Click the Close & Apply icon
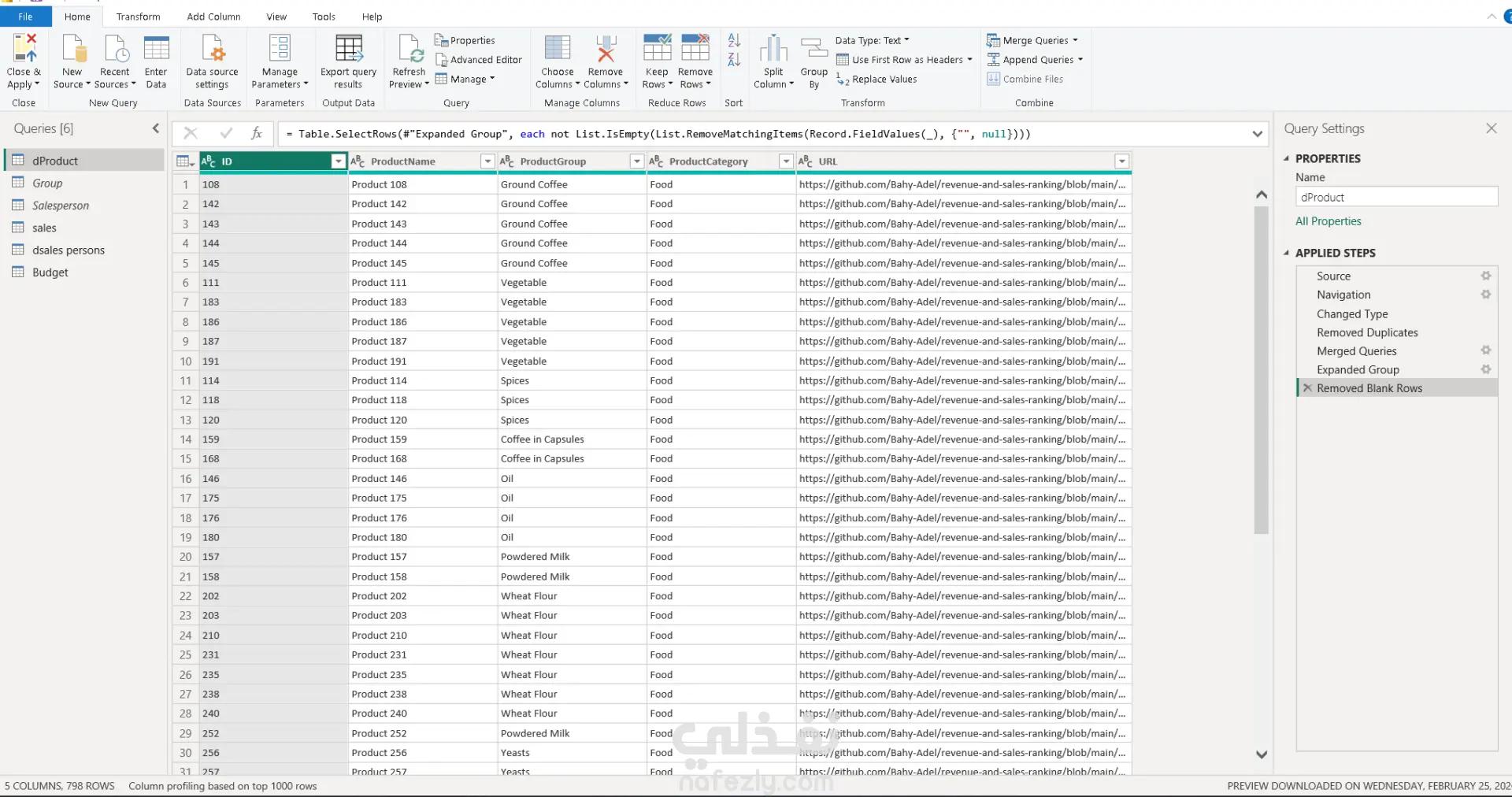 point(24,48)
